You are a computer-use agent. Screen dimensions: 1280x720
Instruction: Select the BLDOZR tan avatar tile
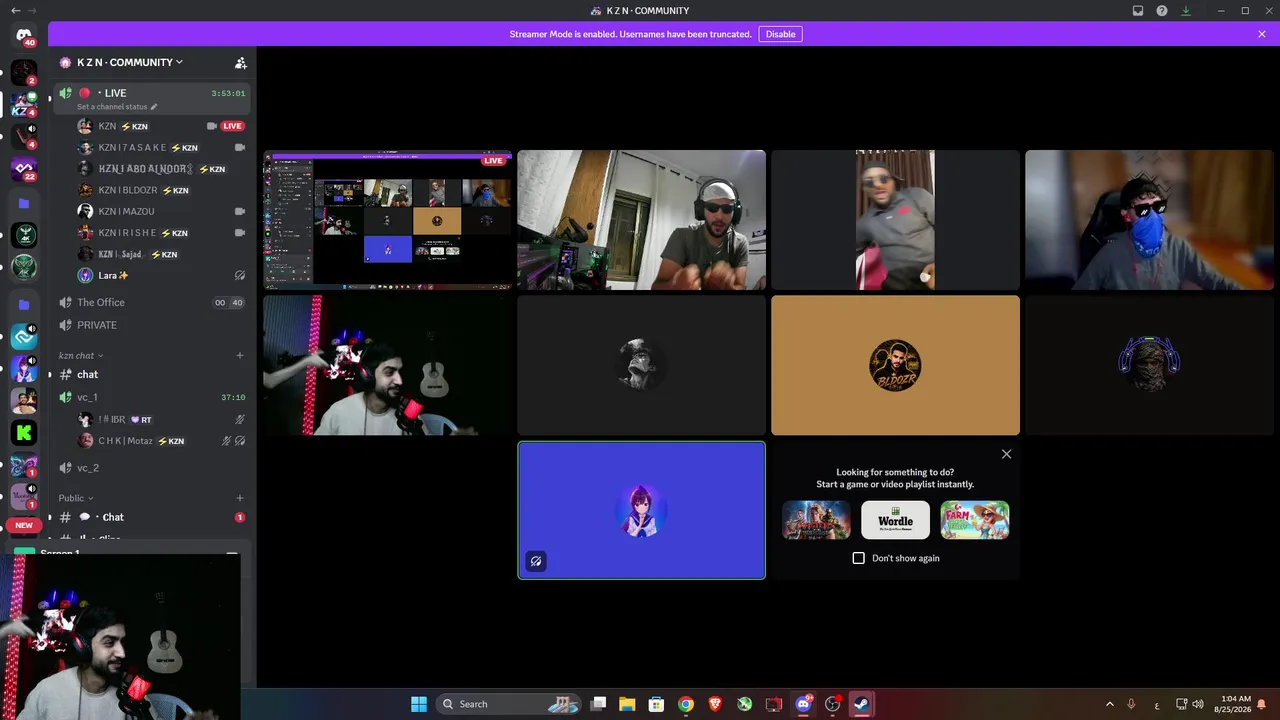(x=895, y=365)
